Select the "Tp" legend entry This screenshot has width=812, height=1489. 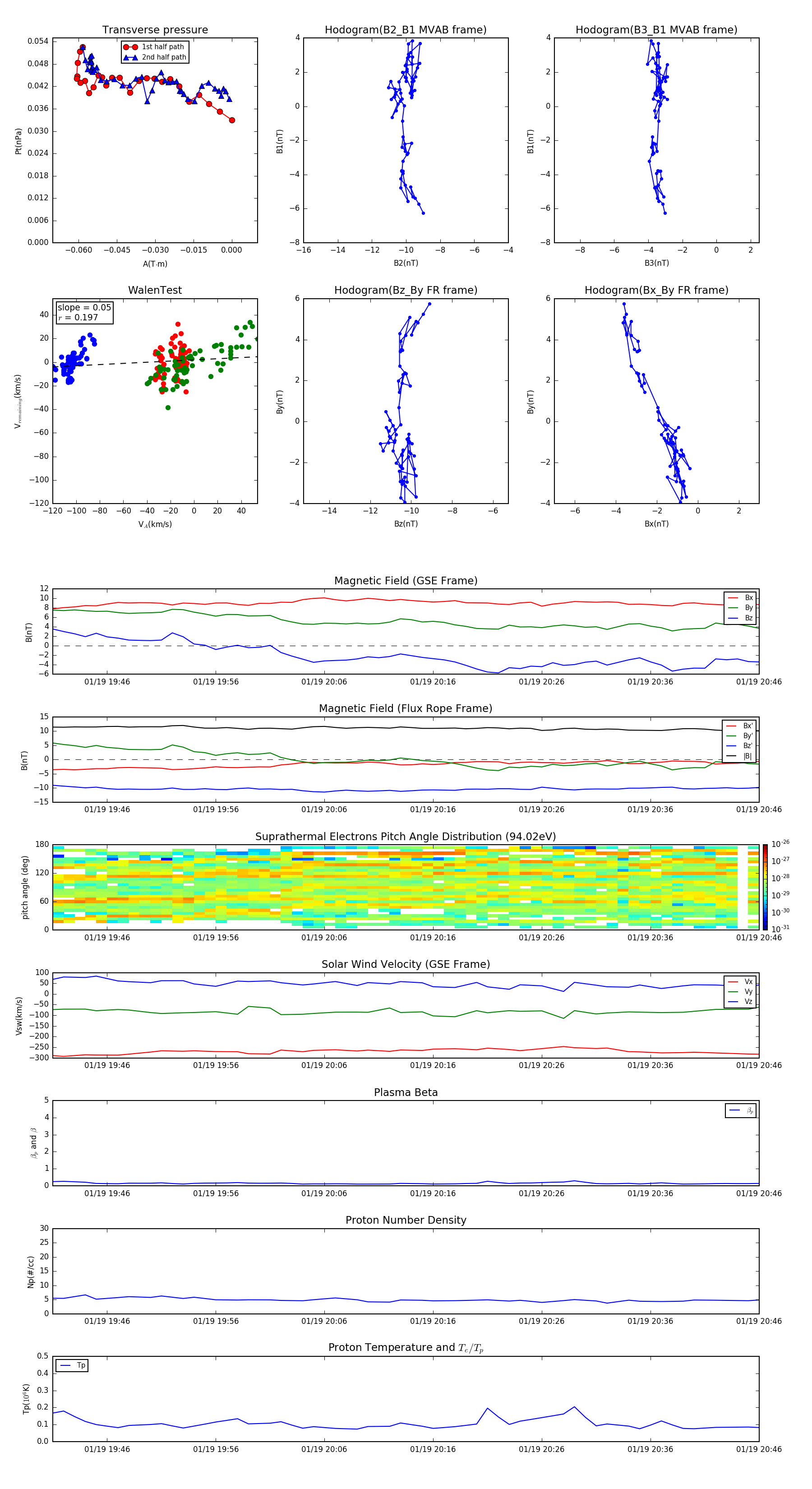pyautogui.click(x=72, y=1365)
